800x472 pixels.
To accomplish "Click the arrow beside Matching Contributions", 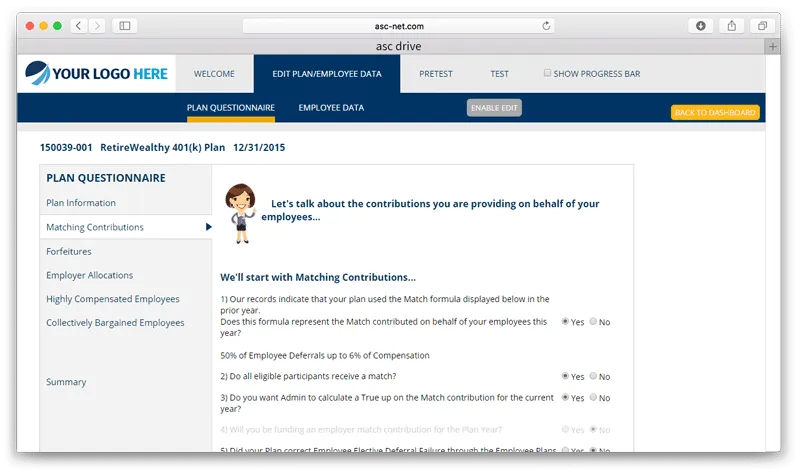I will [208, 227].
